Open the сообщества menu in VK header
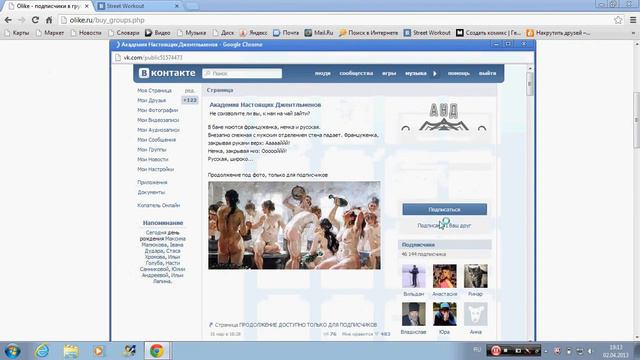The width and height of the screenshot is (640, 360). [x=356, y=73]
